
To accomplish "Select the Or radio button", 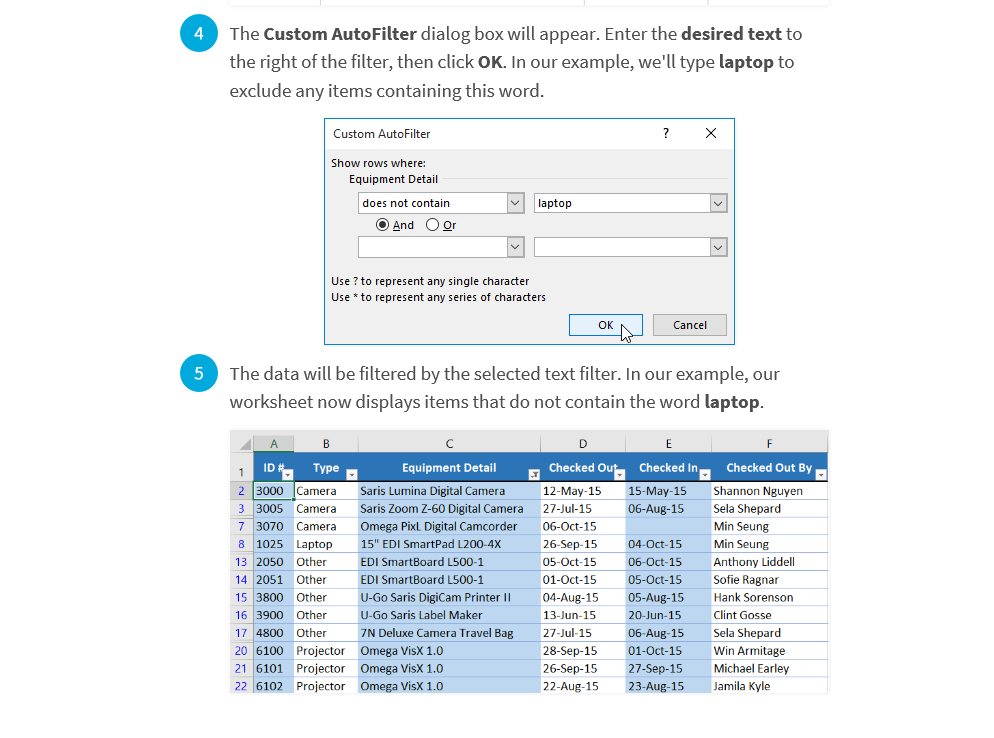I will point(432,225).
